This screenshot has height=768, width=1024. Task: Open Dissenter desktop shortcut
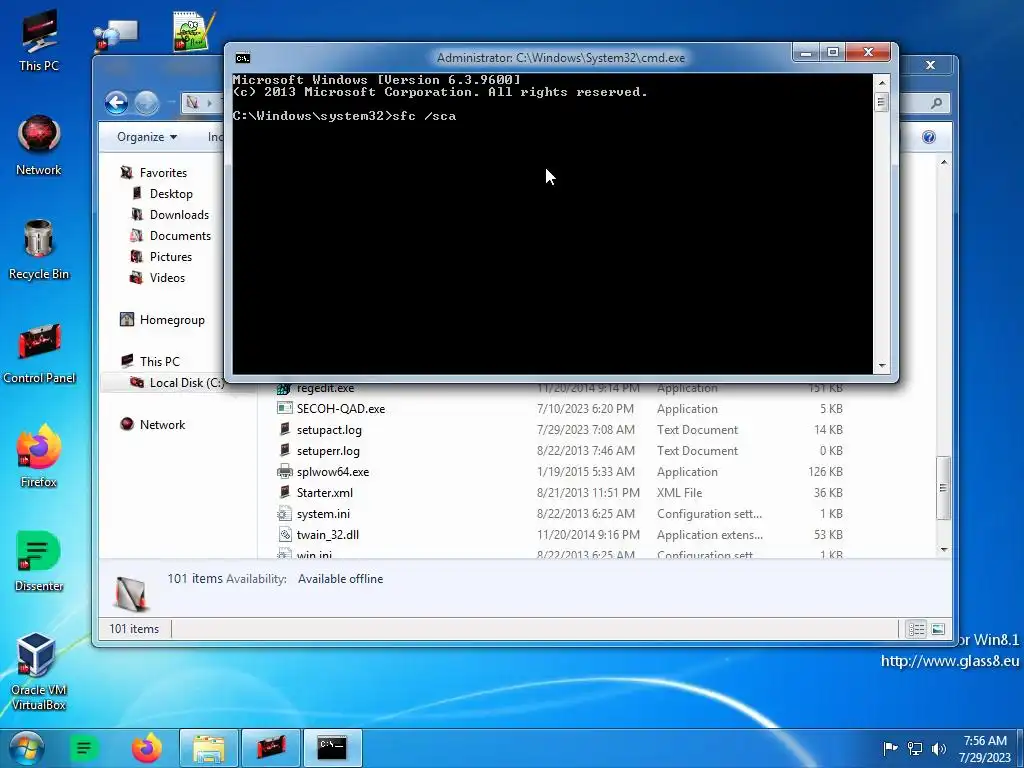[39, 561]
